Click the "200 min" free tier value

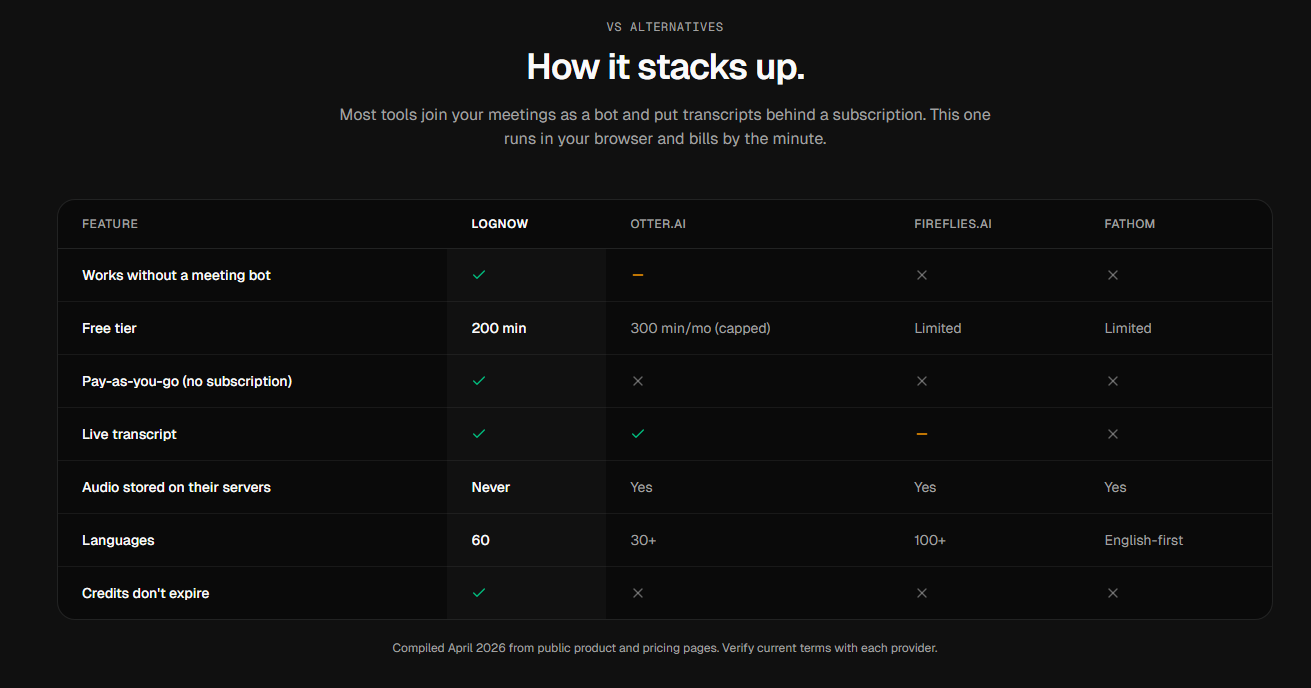(499, 328)
